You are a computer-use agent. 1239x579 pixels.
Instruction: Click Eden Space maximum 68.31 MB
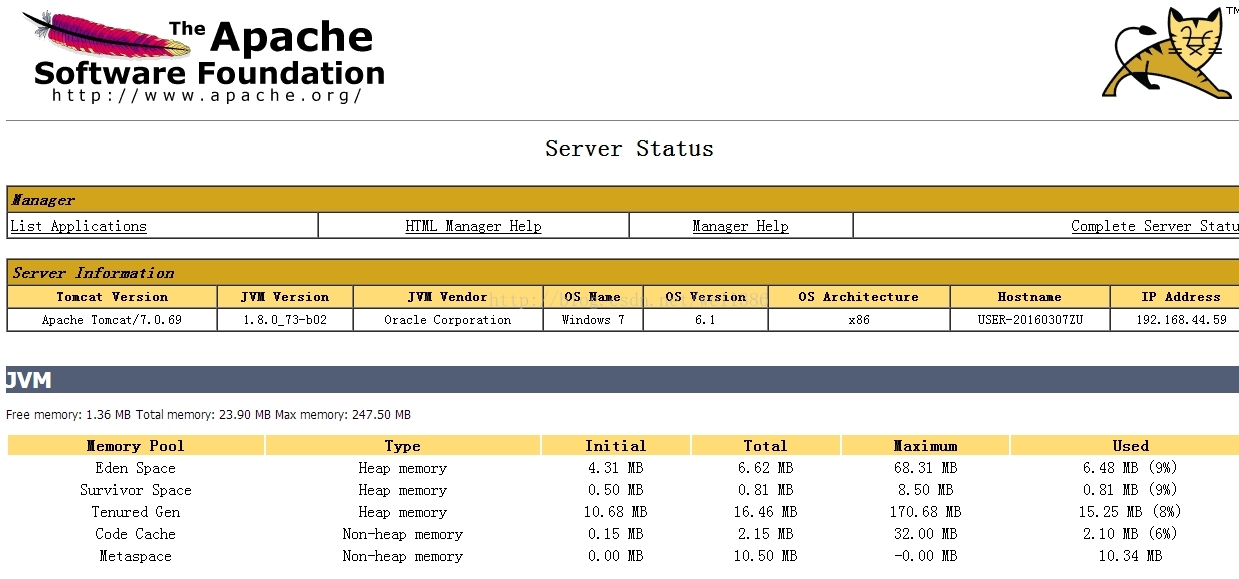coord(925,468)
